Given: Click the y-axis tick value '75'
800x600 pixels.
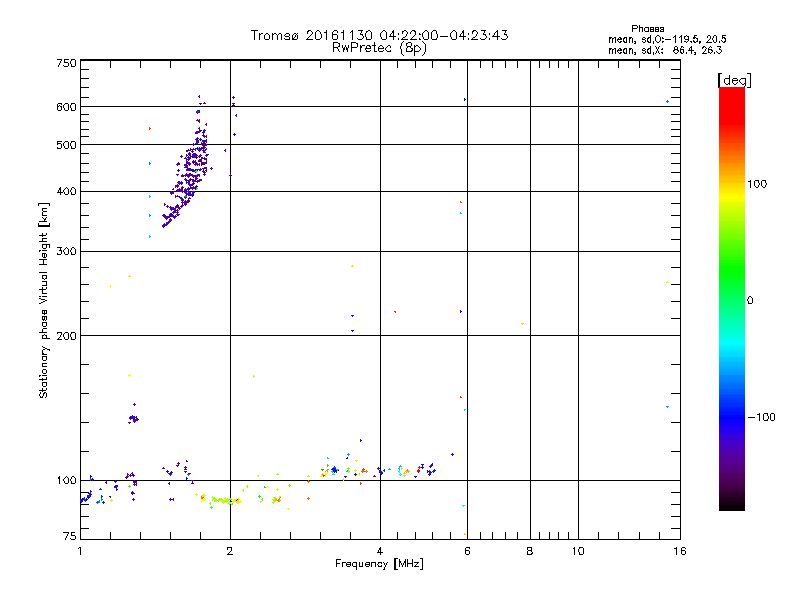Looking at the screenshot, I should tap(70, 536).
